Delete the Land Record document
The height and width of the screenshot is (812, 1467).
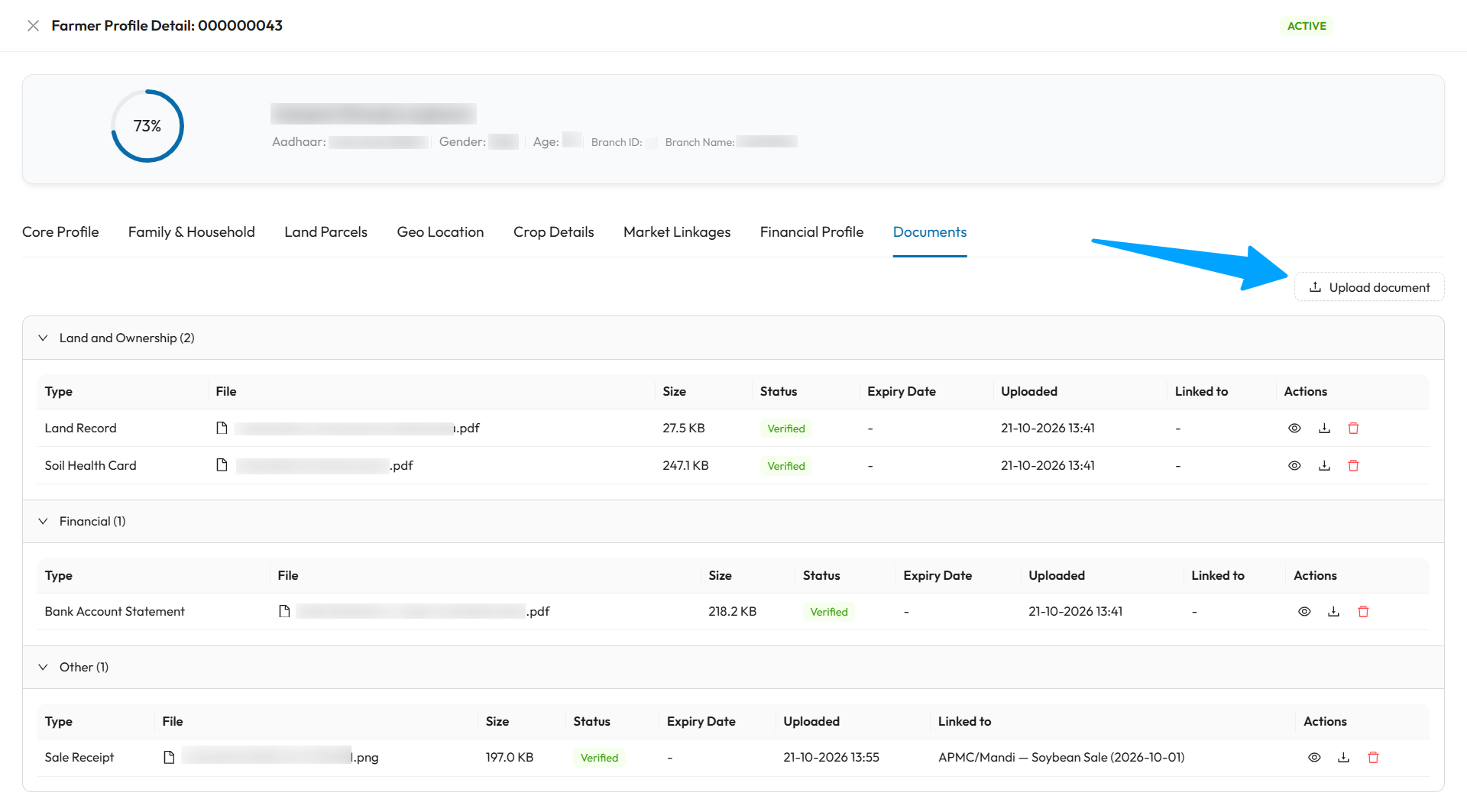[1353, 429]
